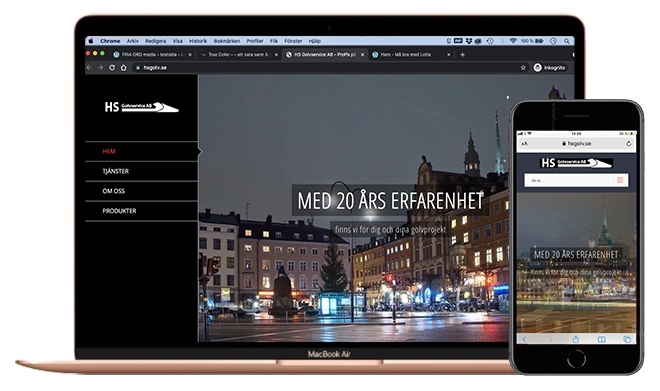Click the HS Golvservice AB logo on laptop
The image size is (660, 391).
(x=141, y=107)
